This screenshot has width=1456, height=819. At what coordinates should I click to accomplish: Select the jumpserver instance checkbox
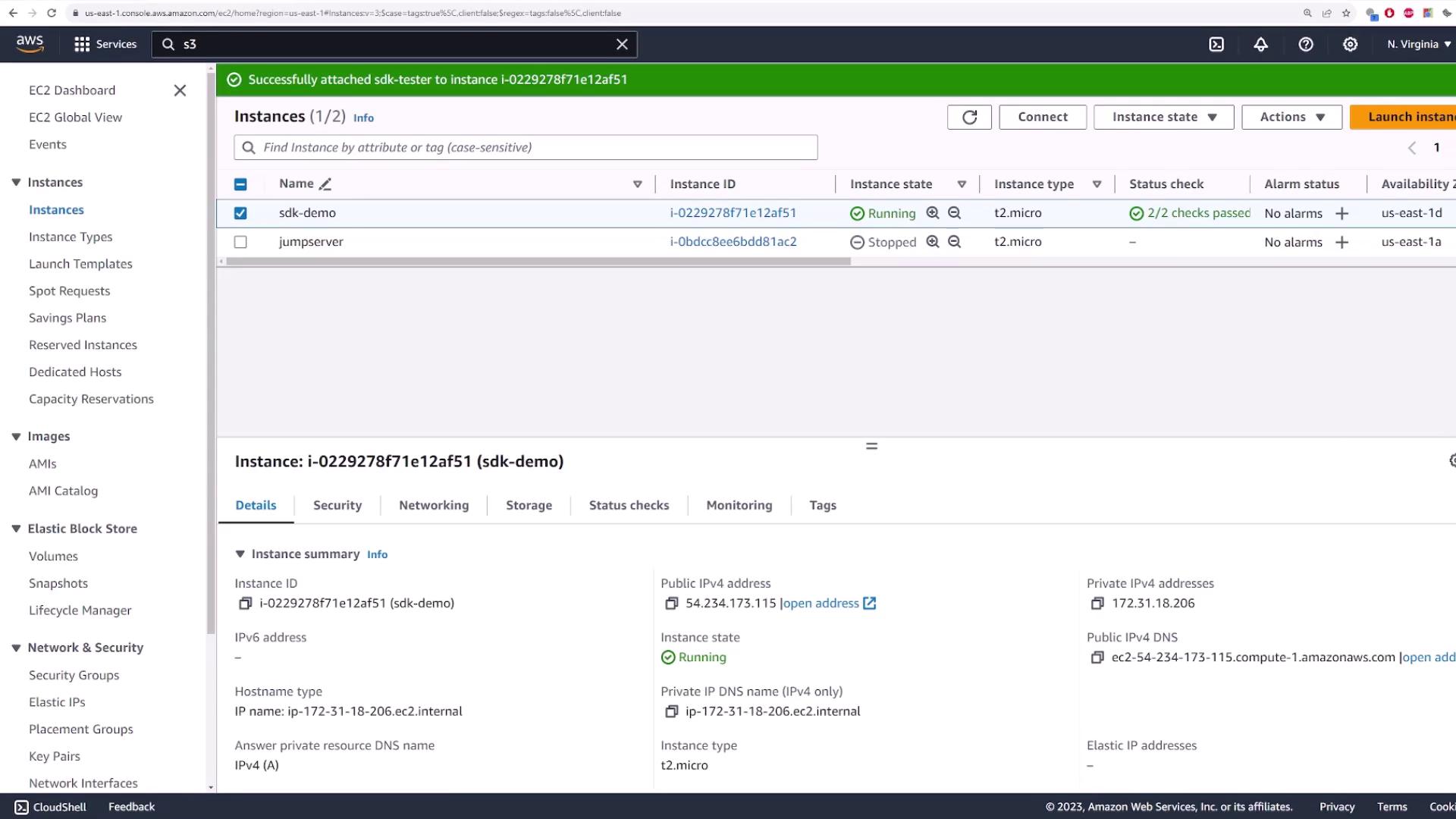[x=240, y=242]
